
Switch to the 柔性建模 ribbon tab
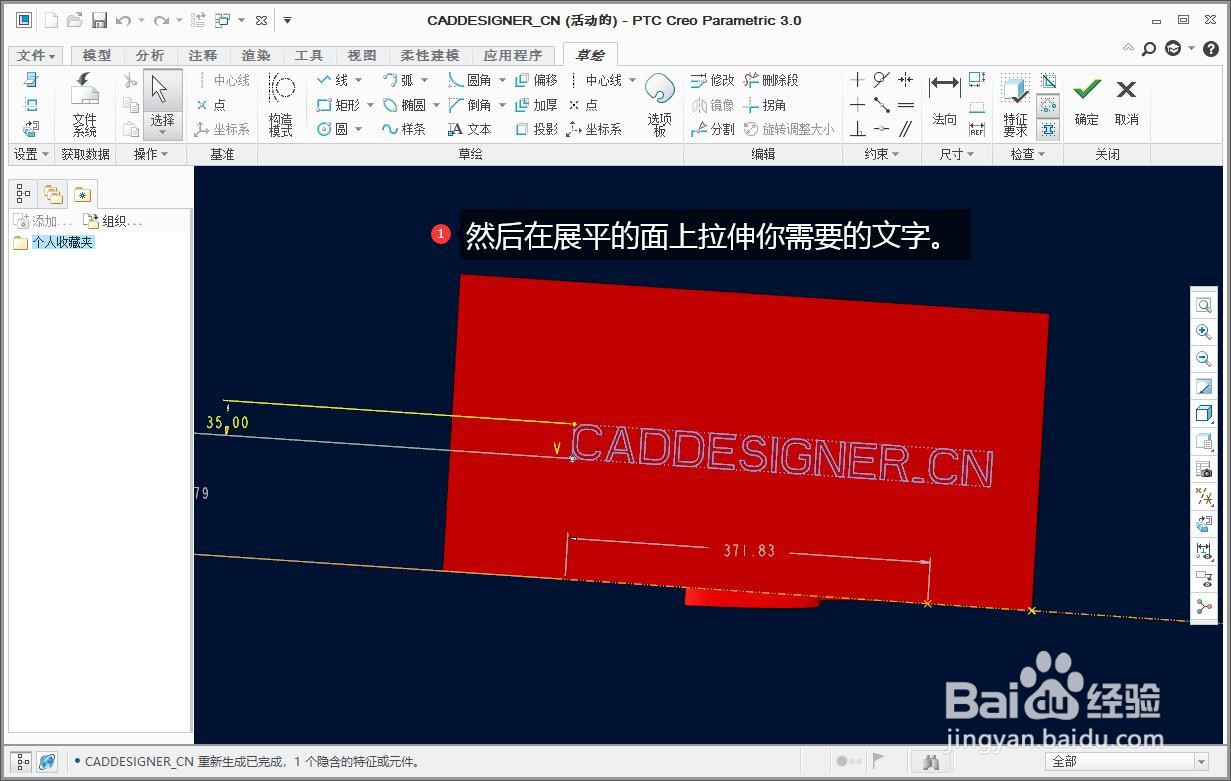click(430, 56)
